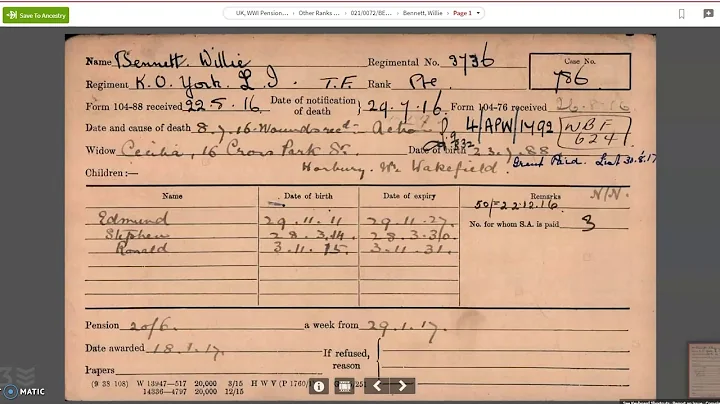Show record info with the i icon
This screenshot has width=720, height=404.
[x=319, y=386]
